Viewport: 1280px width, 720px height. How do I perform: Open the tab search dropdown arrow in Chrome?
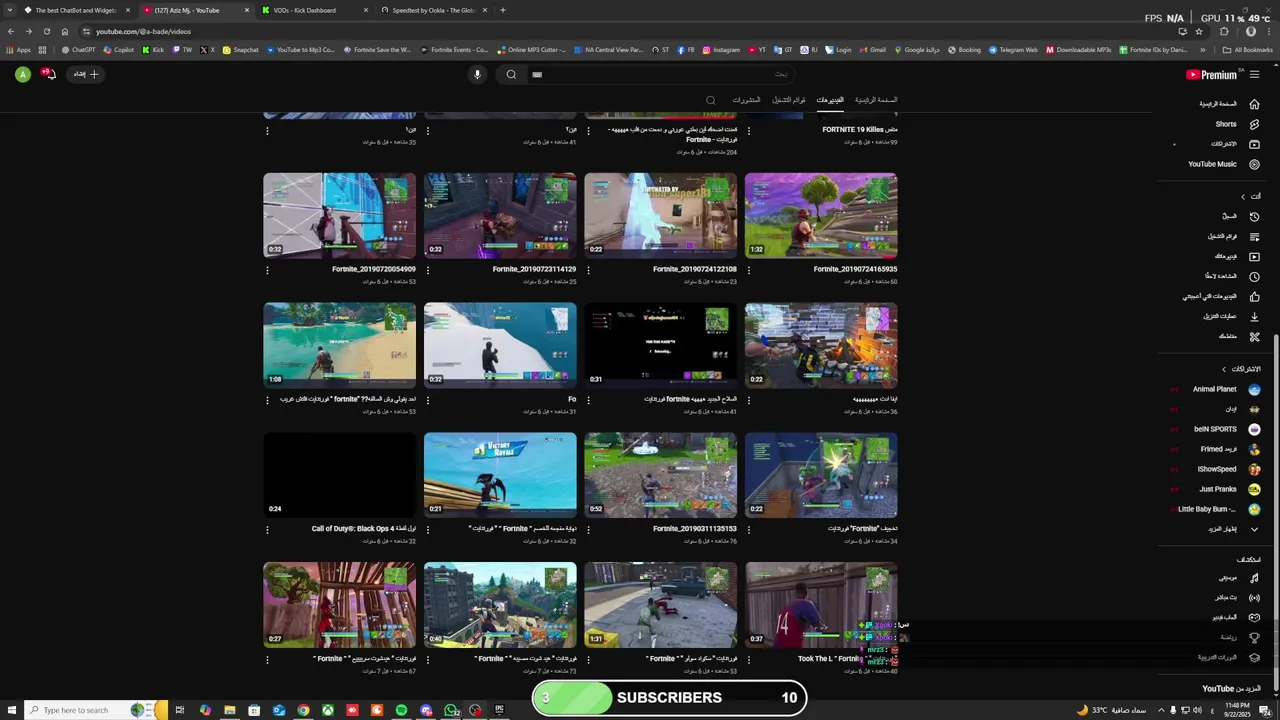pos(10,10)
